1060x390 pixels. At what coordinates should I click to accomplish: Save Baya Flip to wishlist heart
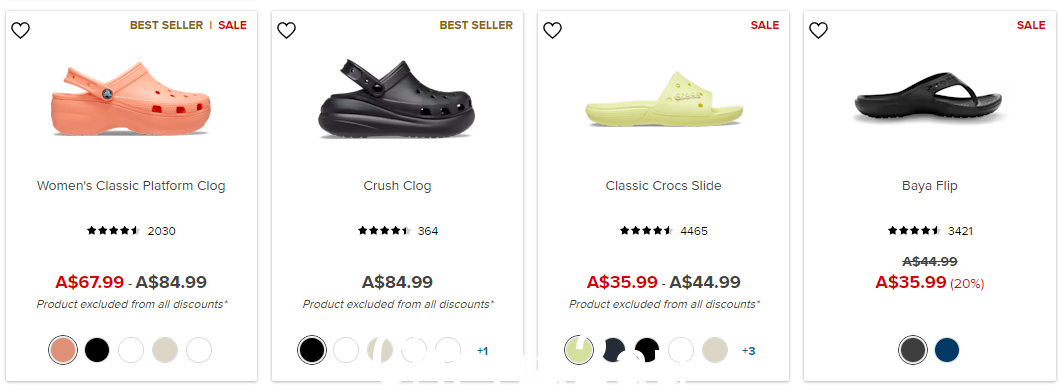coord(819,30)
